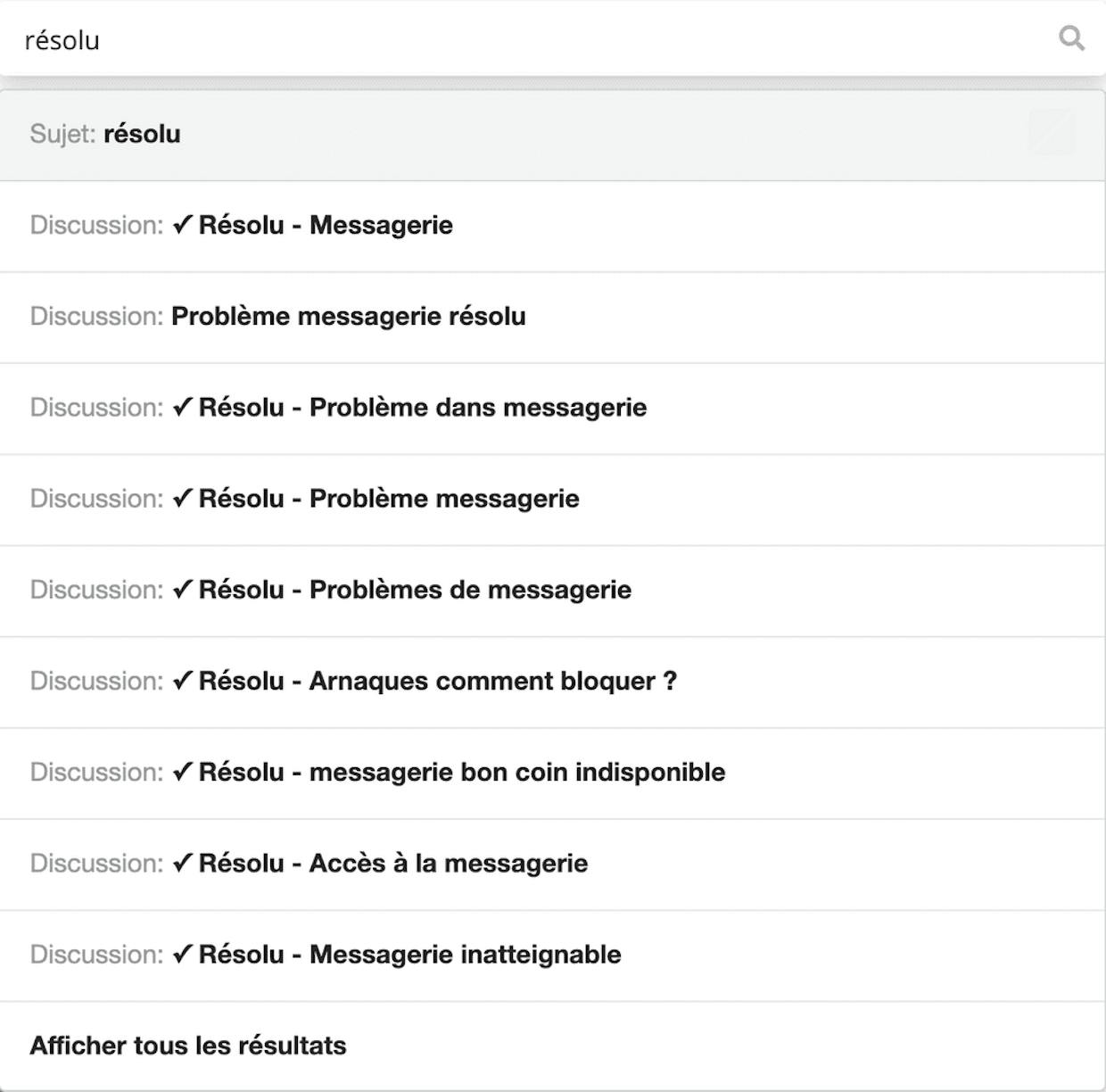Open 'Arnaques comment bloquer ?' discussion
The width and height of the screenshot is (1106, 1092).
point(553,682)
